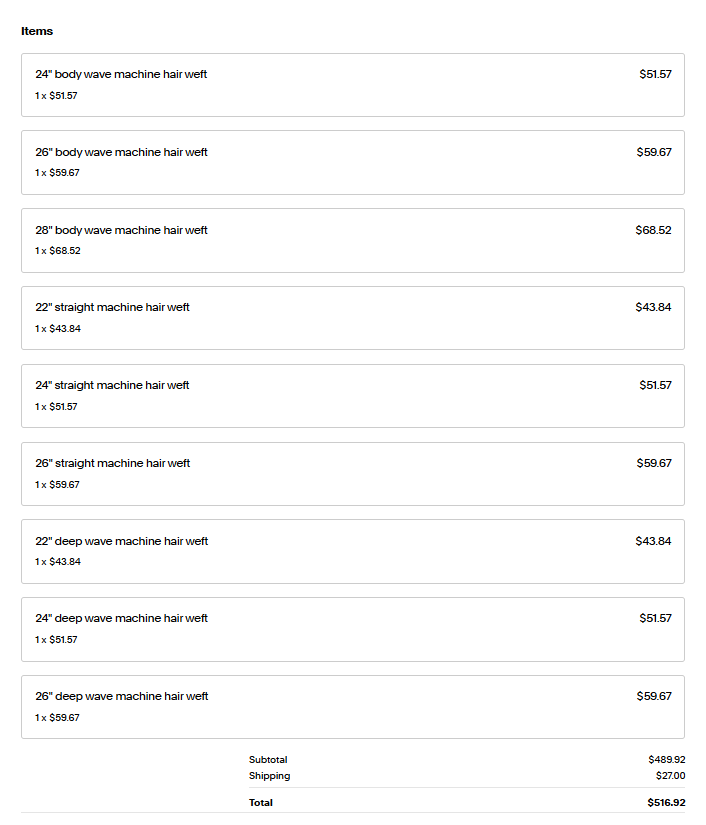706x825 pixels.
Task: Click the 24" deep wave machine hair weft
Action: [121, 619]
